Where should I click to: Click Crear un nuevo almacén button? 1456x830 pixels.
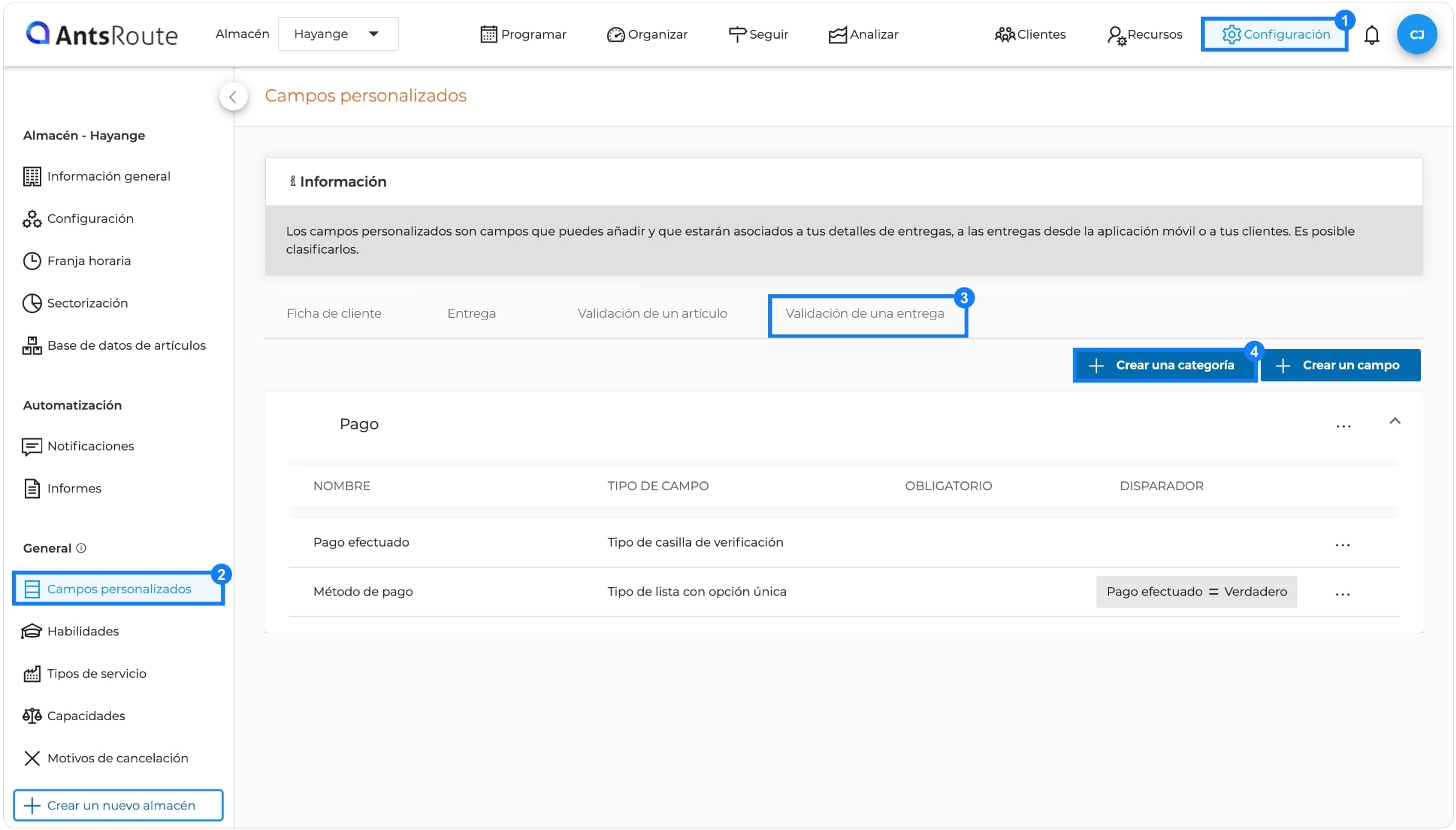118,805
